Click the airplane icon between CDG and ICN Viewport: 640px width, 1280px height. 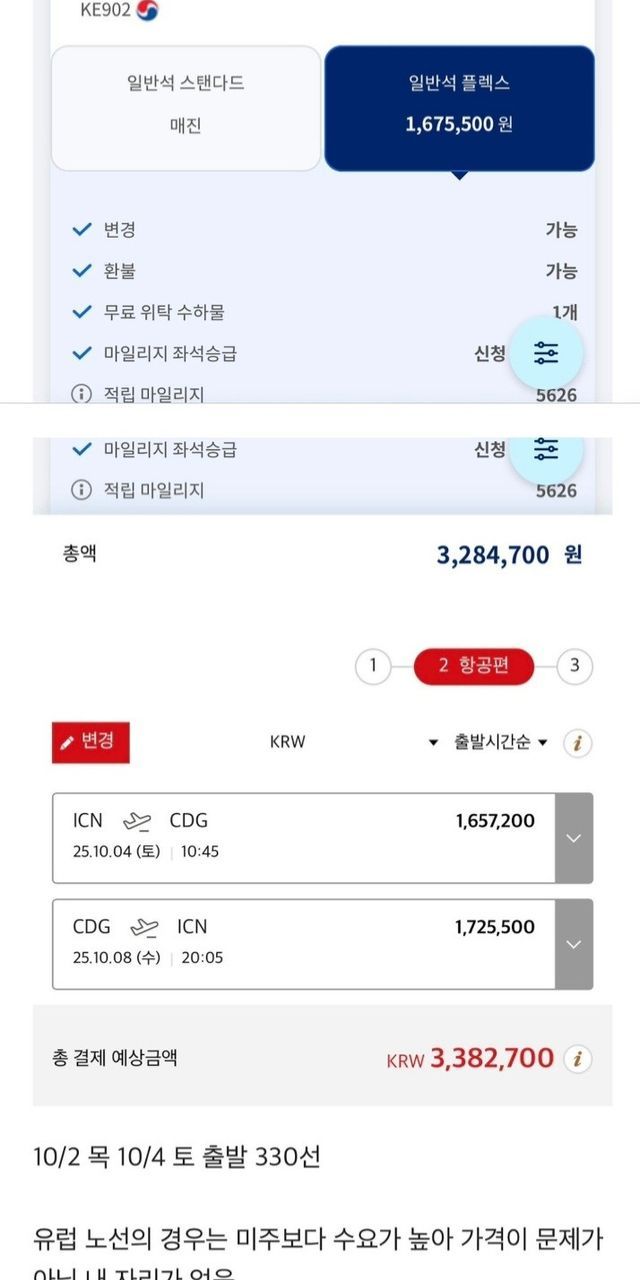pos(145,928)
